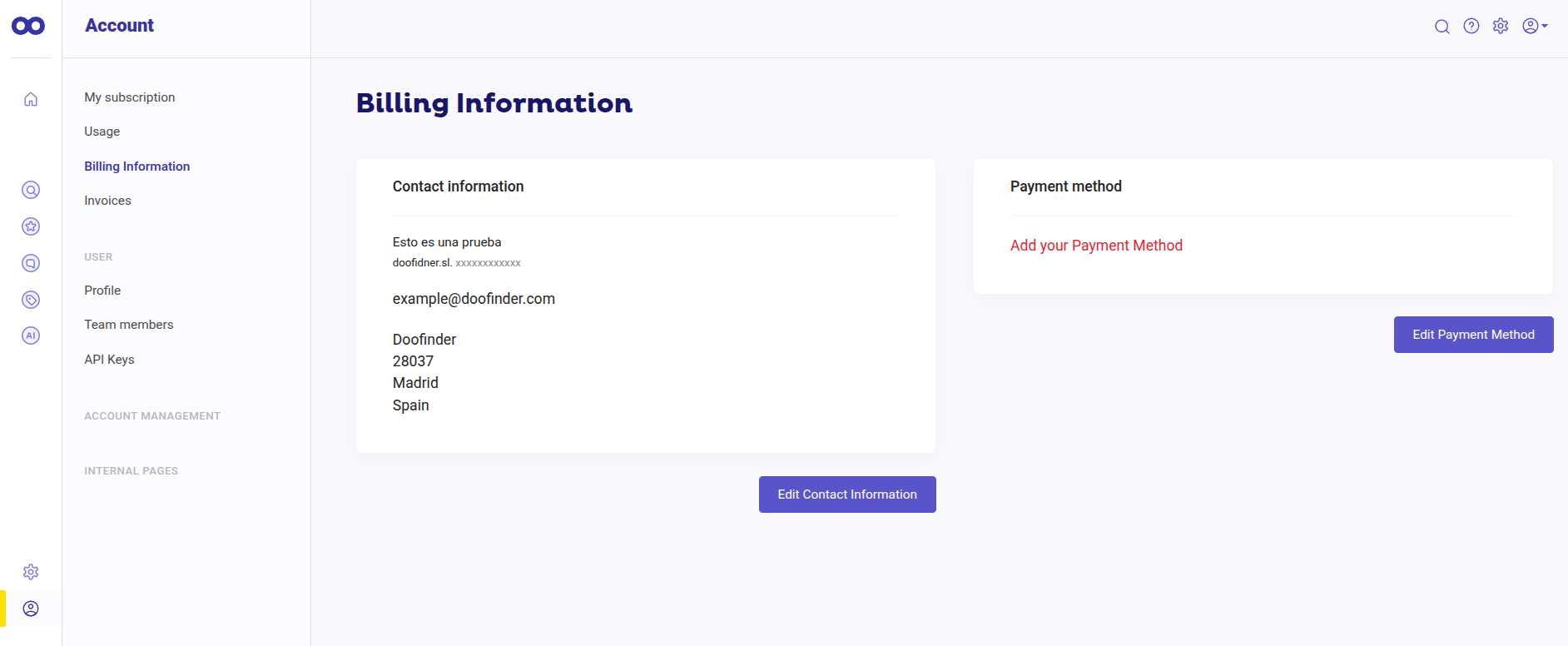Select Billing Information in sidebar
1568x646 pixels.
137,166
